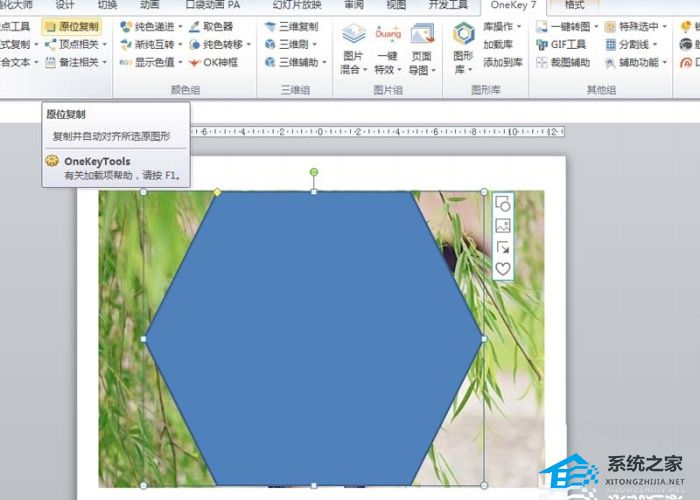Expand the 渐纯互转 dropdown arrow
This screenshot has width=700, height=500.
(180, 44)
